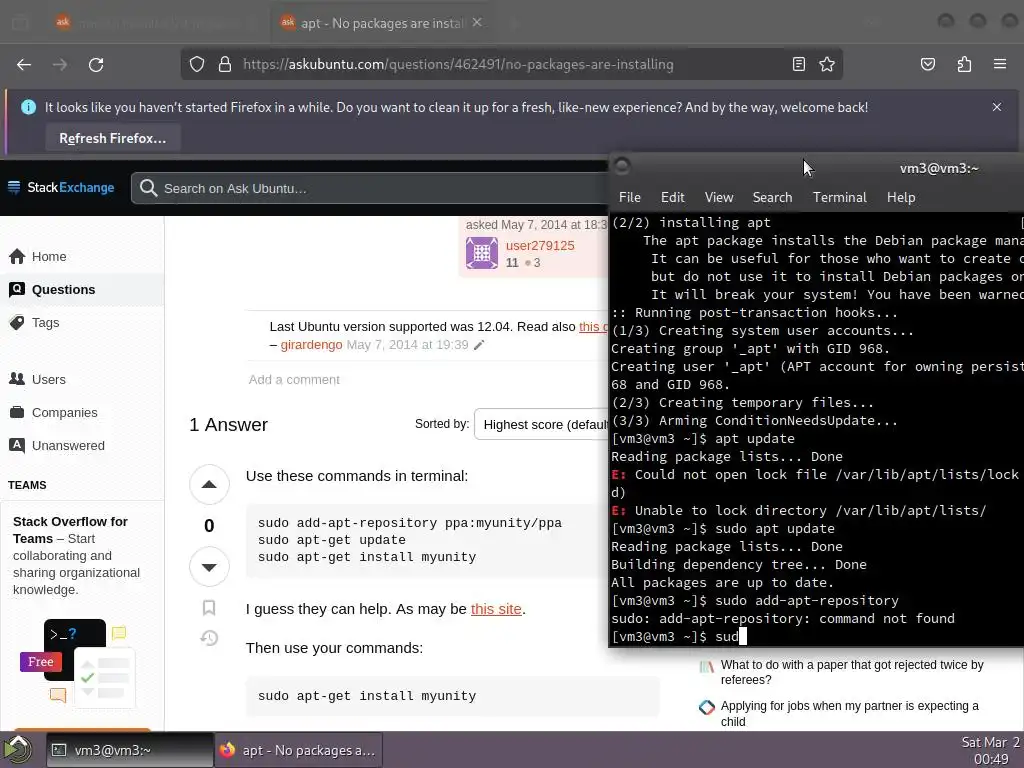Click '1 Answer' heading
1024x768 pixels.
coord(229,425)
